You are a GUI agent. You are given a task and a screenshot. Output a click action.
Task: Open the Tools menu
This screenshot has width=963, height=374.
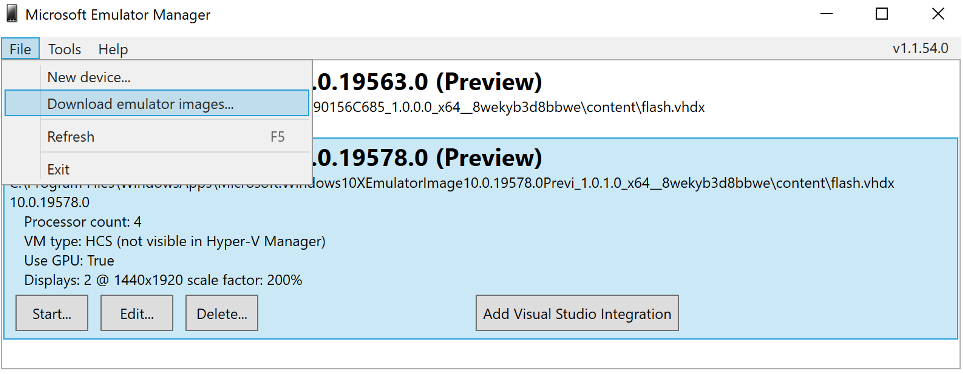[64, 49]
